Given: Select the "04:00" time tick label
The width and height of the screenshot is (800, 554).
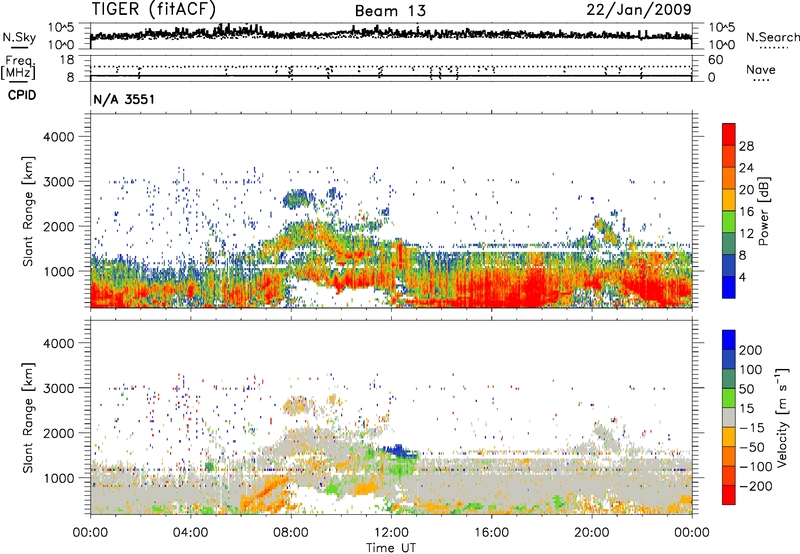Looking at the screenshot, I should tap(190, 533).
